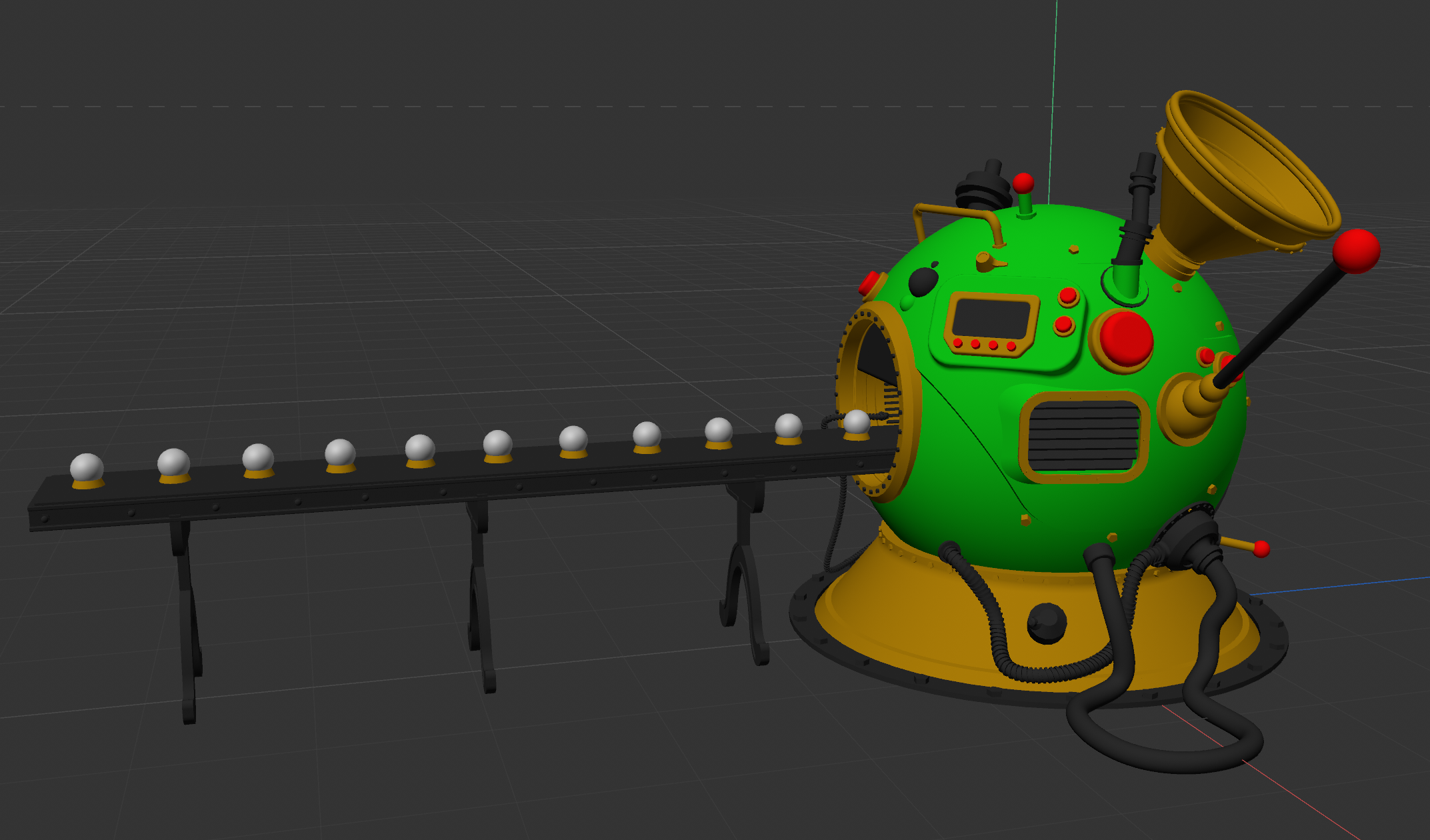Image resolution: width=1430 pixels, height=840 pixels.
Task: Click the large red lever knob
Action: (1356, 251)
